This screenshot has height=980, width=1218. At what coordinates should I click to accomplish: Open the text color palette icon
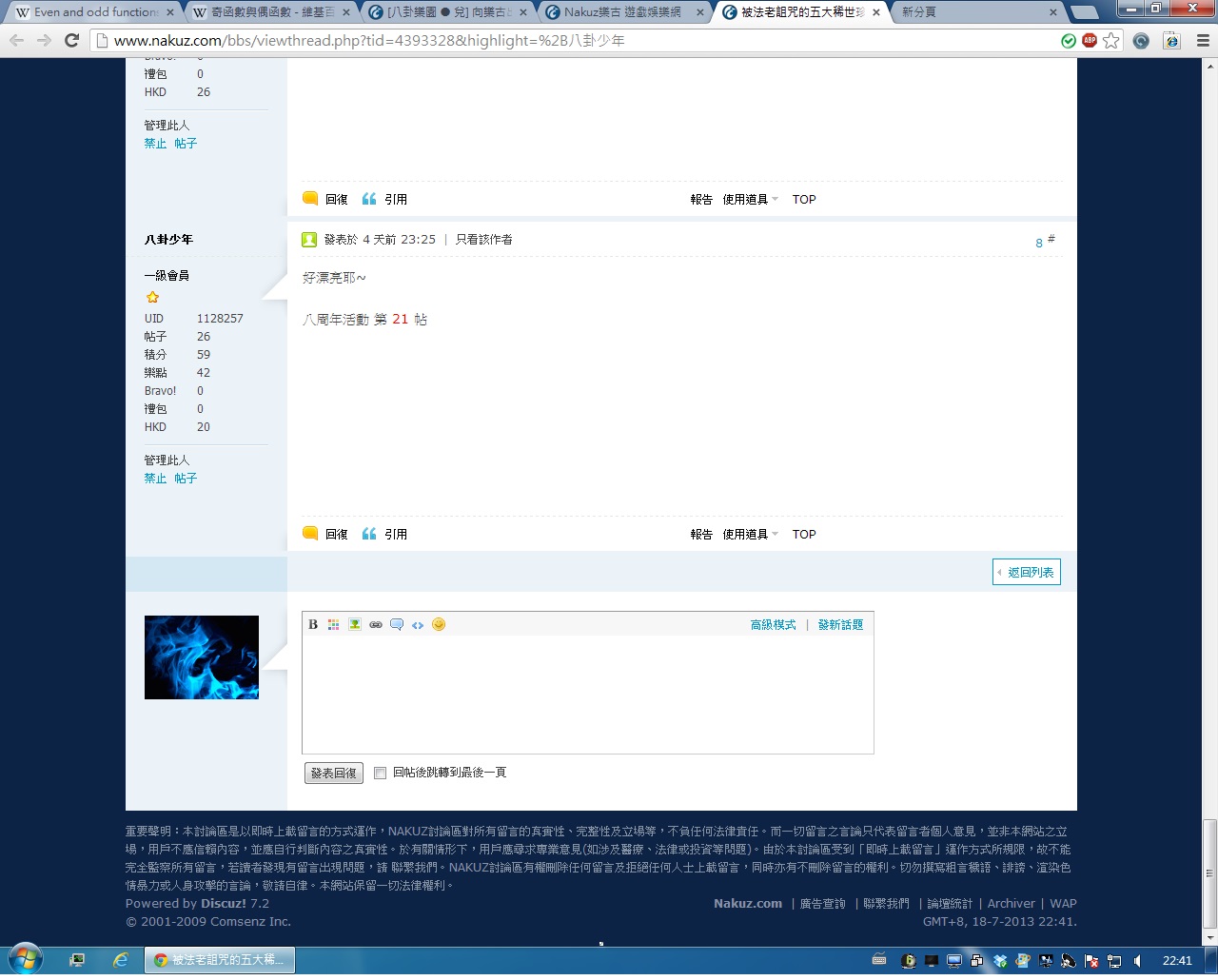[x=333, y=625]
